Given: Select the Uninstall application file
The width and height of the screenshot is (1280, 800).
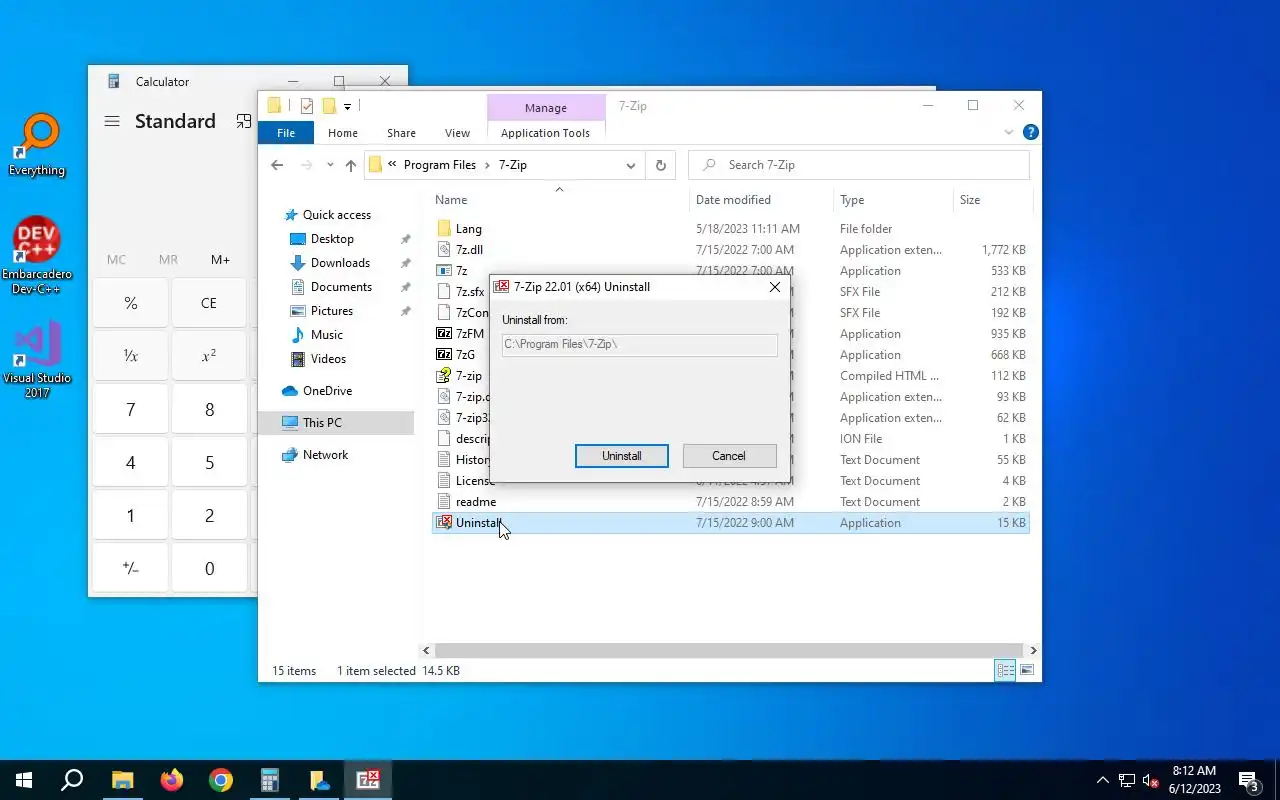Looking at the screenshot, I should pyautogui.click(x=730, y=523).
